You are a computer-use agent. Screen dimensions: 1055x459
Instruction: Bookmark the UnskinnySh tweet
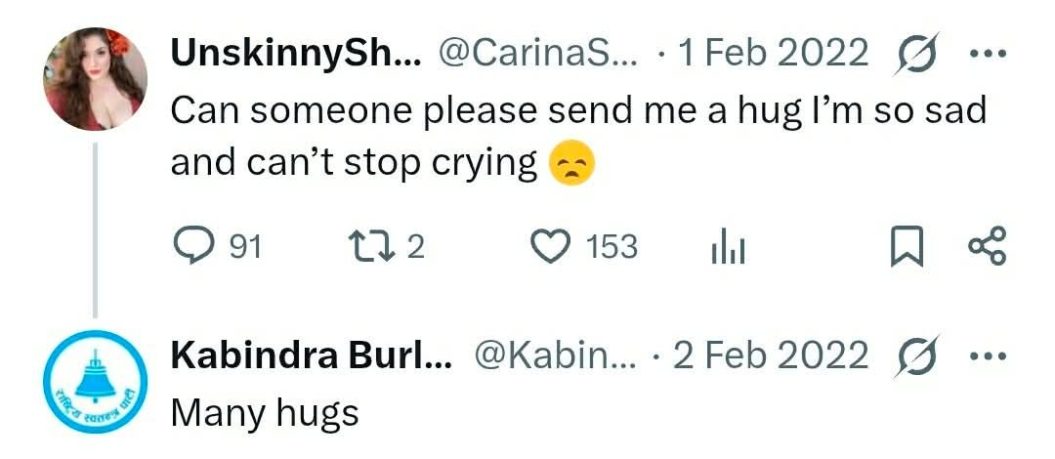[906, 247]
